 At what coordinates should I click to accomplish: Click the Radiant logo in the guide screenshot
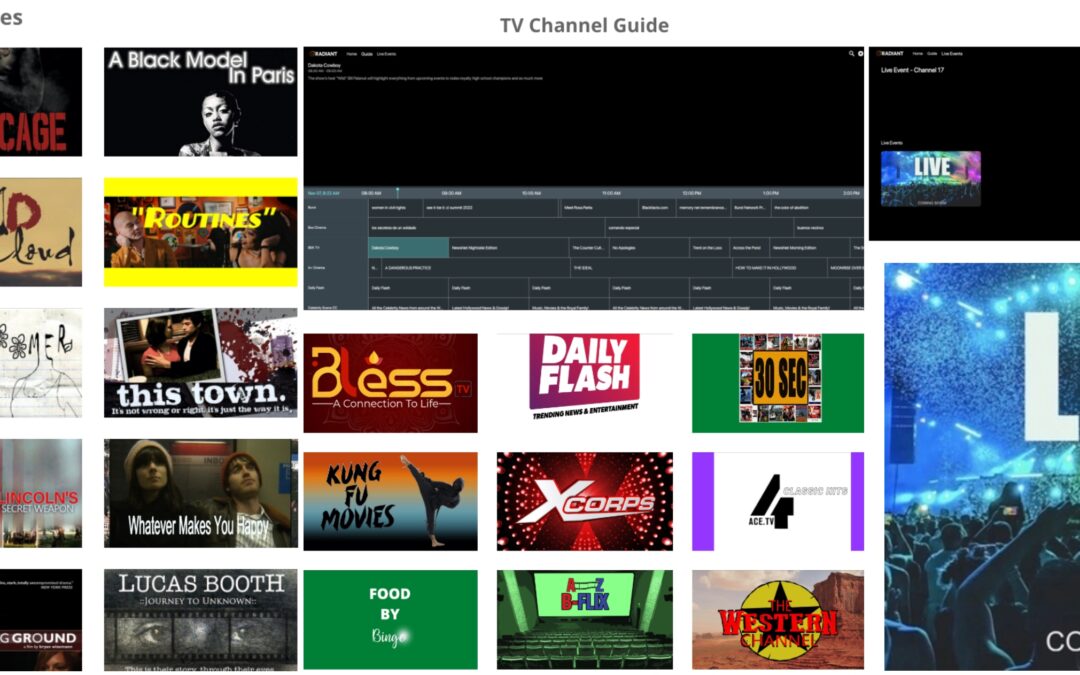click(323, 54)
